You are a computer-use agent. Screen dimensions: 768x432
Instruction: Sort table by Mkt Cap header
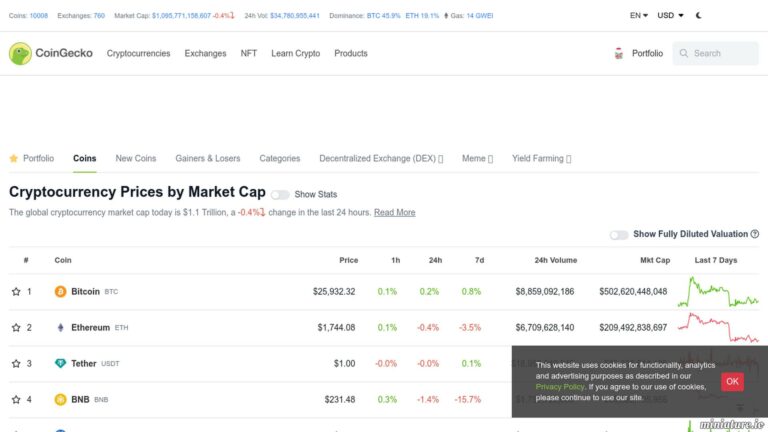655,260
